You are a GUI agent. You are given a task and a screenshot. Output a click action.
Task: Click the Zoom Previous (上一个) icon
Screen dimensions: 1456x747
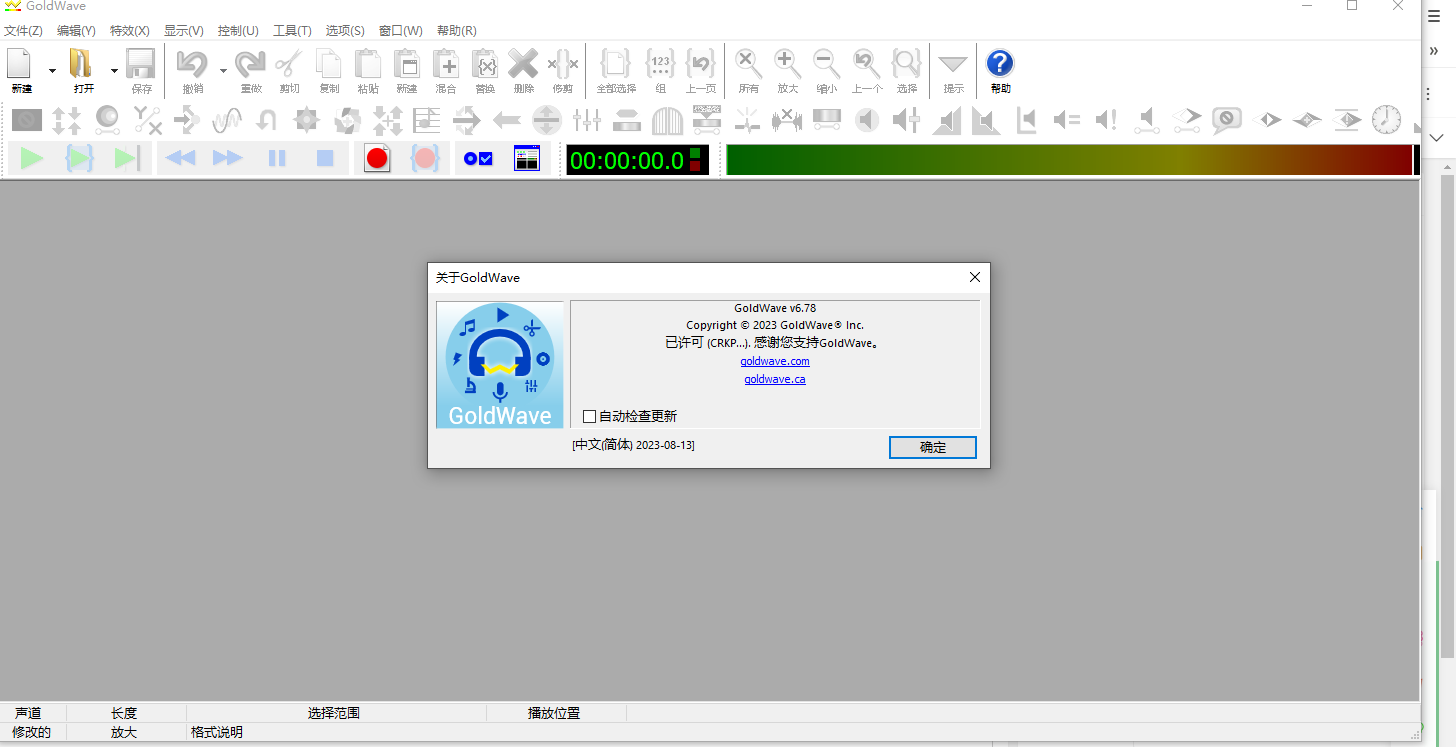click(866, 64)
